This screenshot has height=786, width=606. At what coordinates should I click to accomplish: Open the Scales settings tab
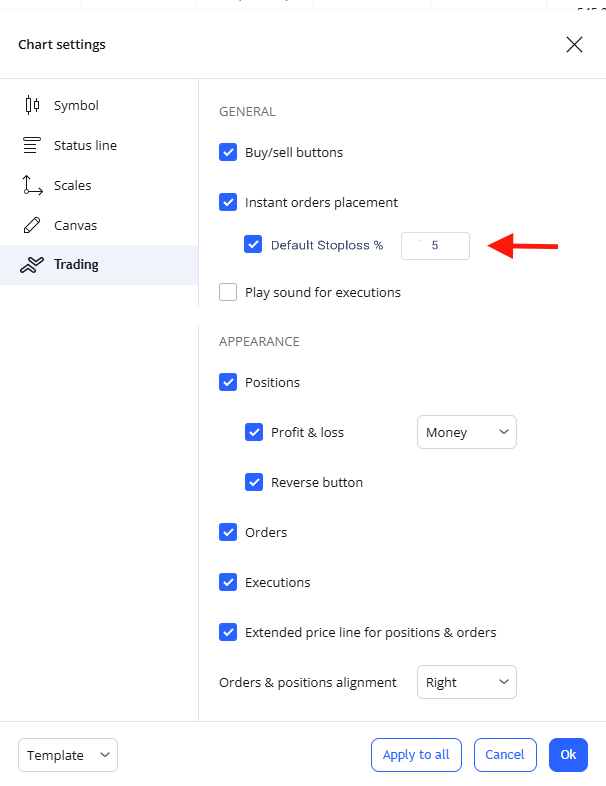pyautogui.click(x=72, y=185)
